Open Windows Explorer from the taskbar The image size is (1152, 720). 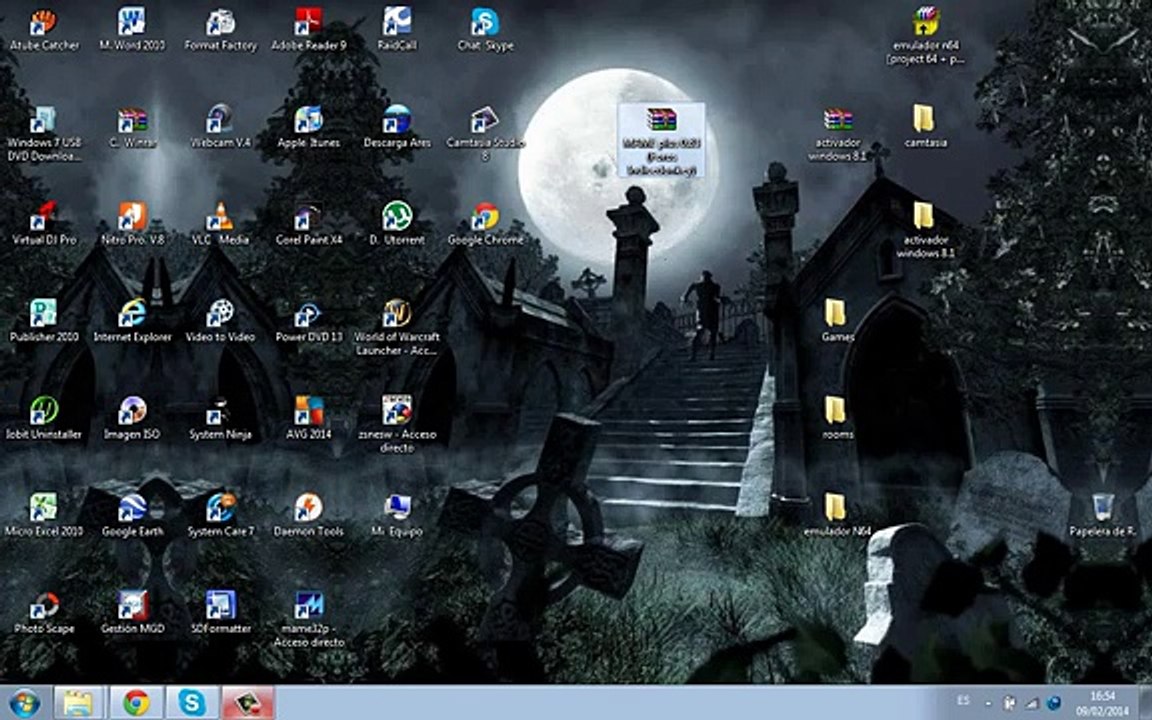tap(78, 703)
